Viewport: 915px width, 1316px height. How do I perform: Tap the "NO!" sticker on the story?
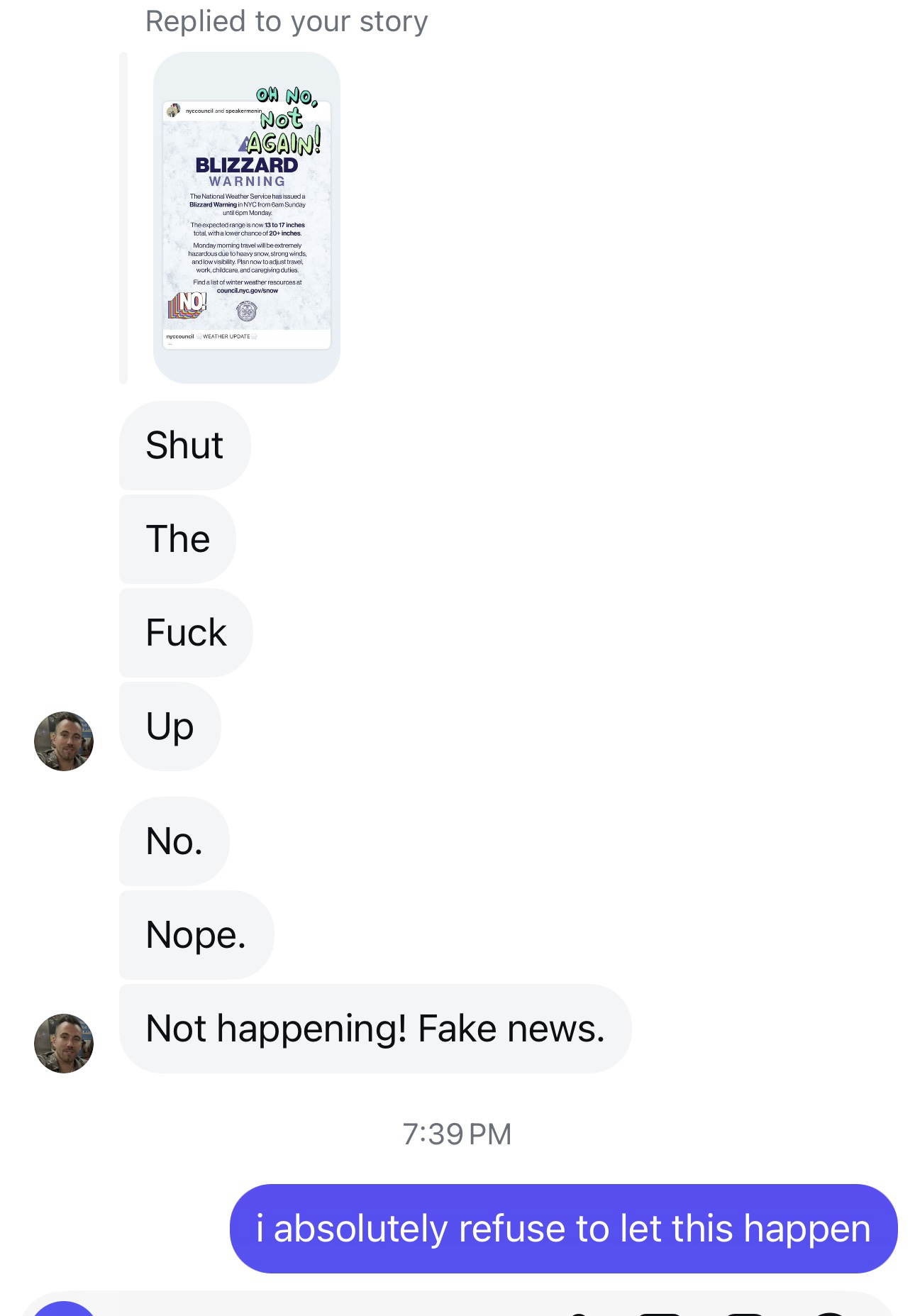[x=188, y=304]
